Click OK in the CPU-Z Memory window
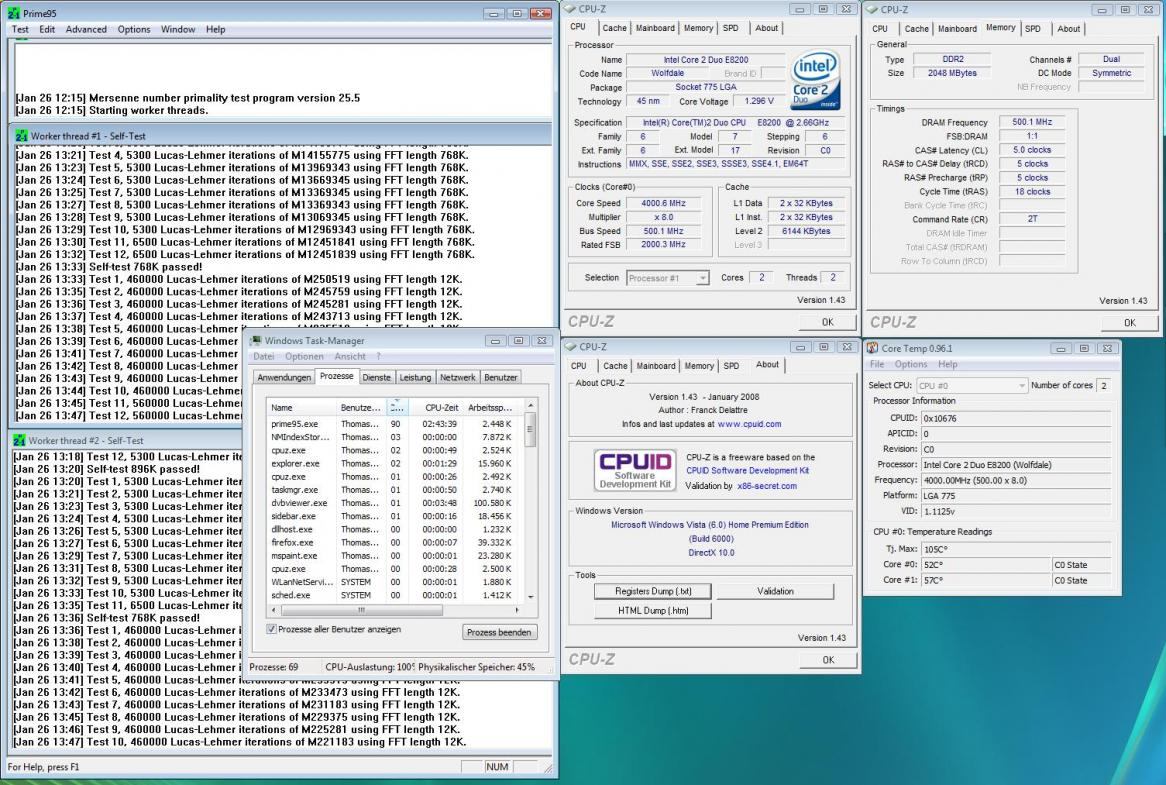The image size is (1166, 785). (x=1130, y=323)
